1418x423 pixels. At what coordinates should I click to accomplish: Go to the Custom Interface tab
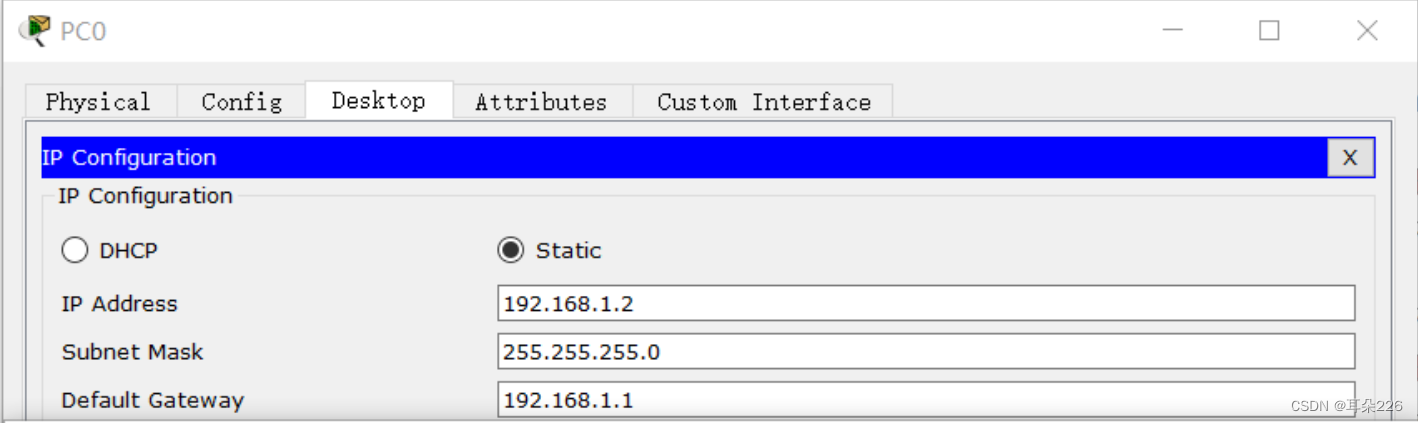[763, 102]
